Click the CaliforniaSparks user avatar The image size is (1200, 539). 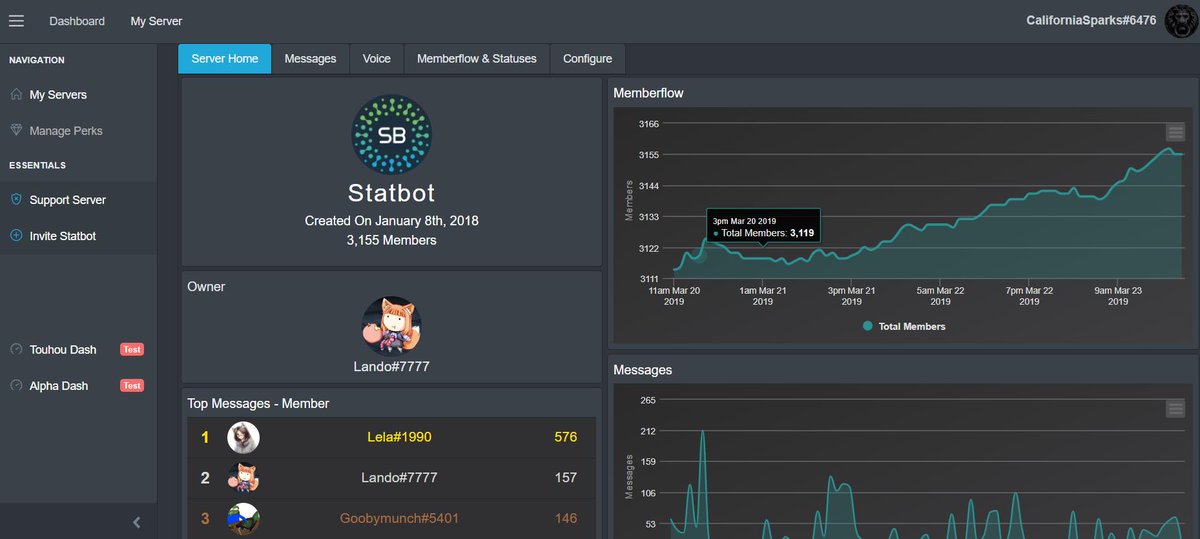1181,21
